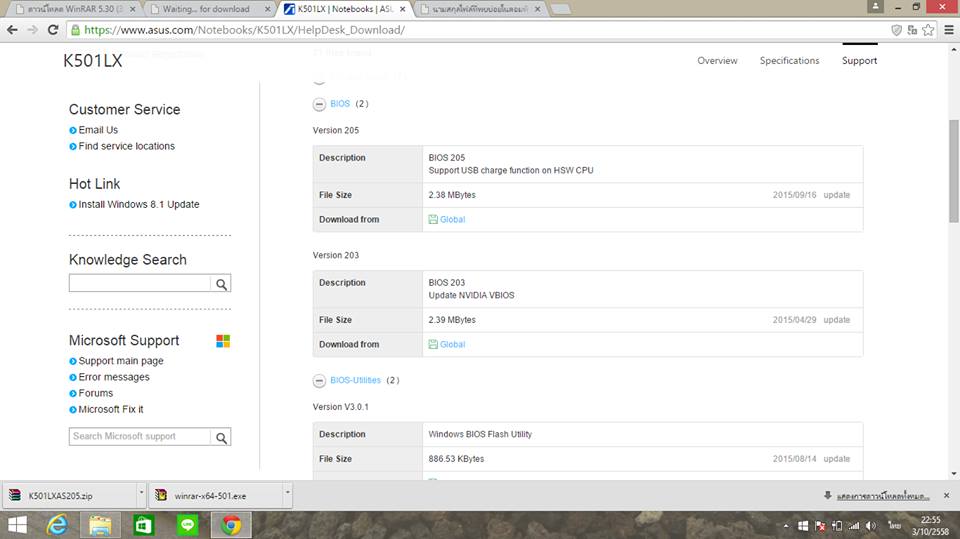Click the Version 205 heading text
960x539 pixels.
pos(336,130)
